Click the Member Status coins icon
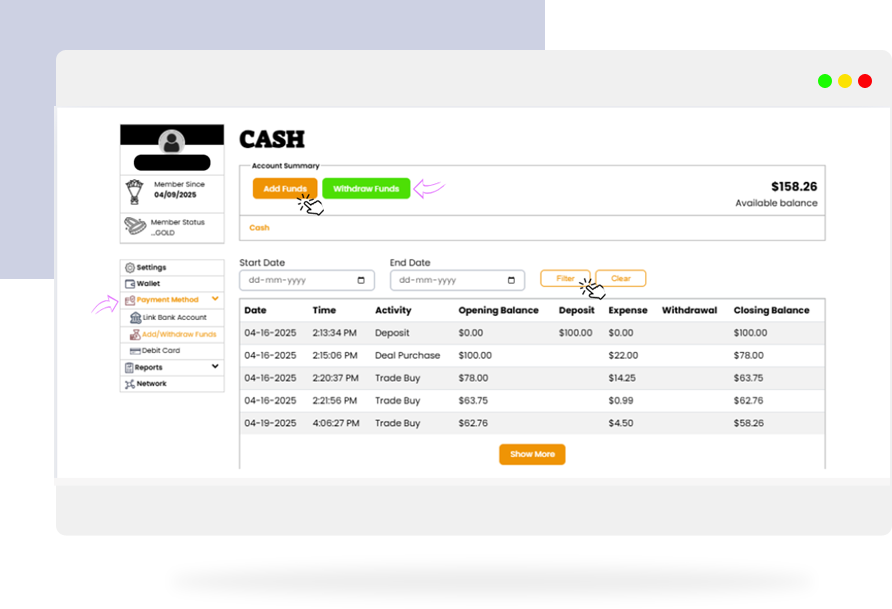The image size is (892, 609). tap(135, 226)
